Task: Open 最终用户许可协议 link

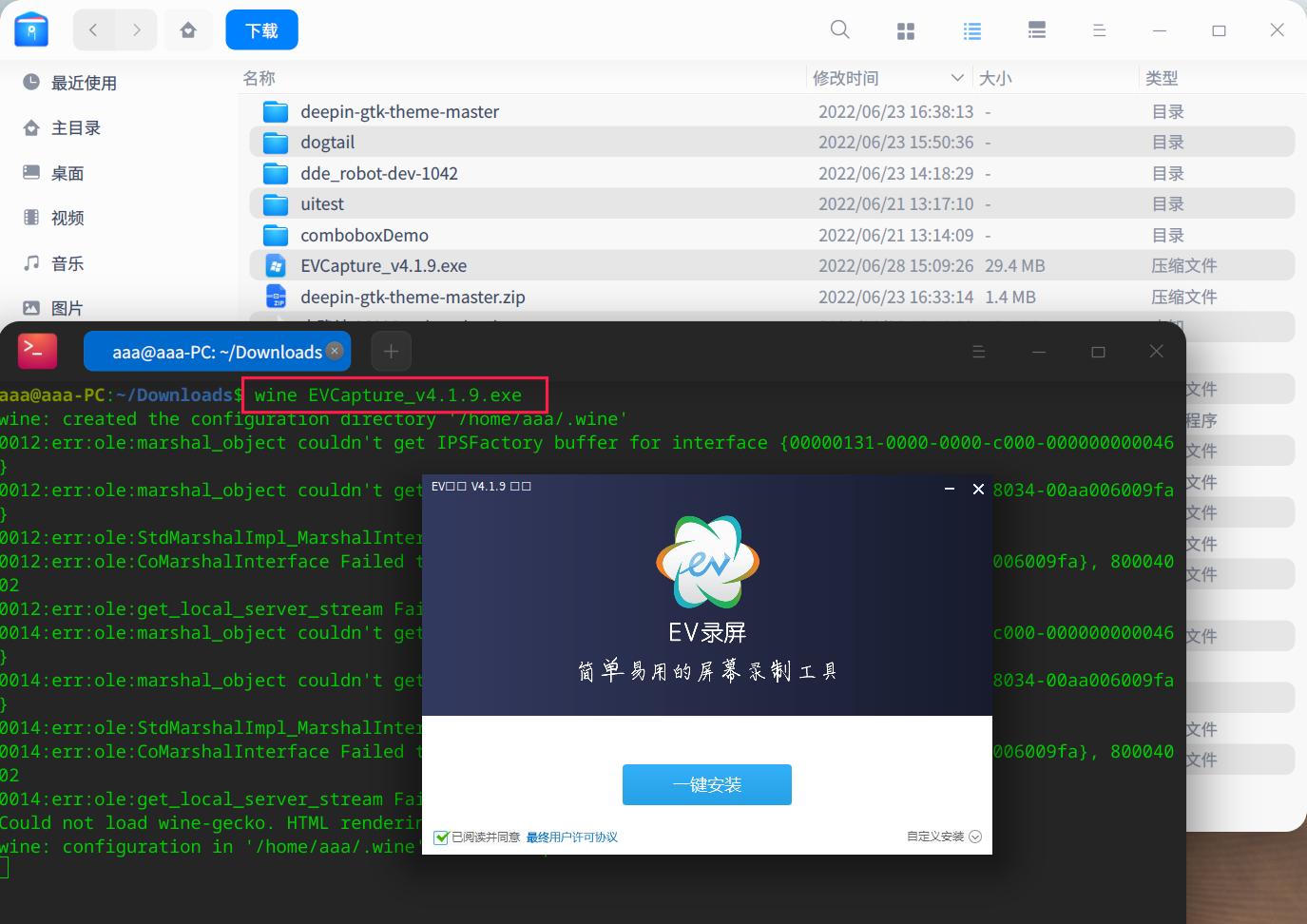Action: pos(572,837)
